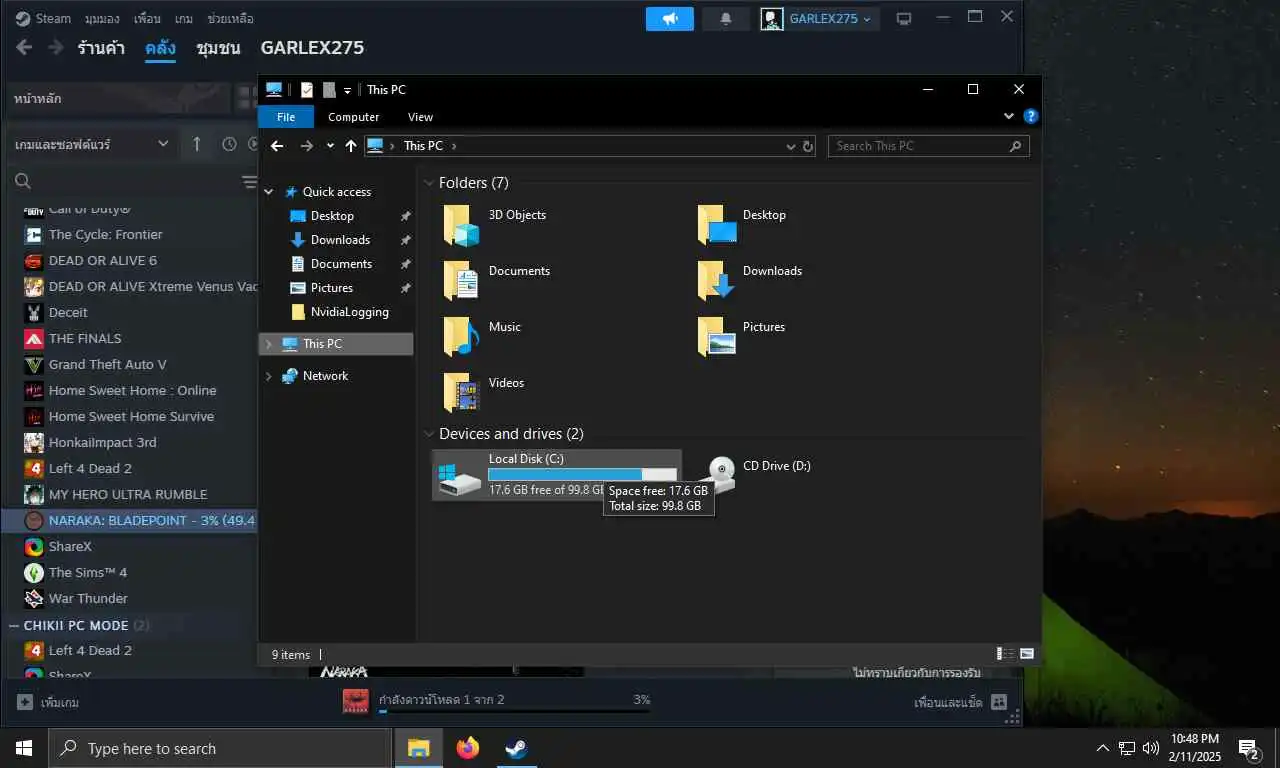The image size is (1280, 768).
Task: Open GARLEX275 profile tab in Steam
Action: click(x=312, y=48)
